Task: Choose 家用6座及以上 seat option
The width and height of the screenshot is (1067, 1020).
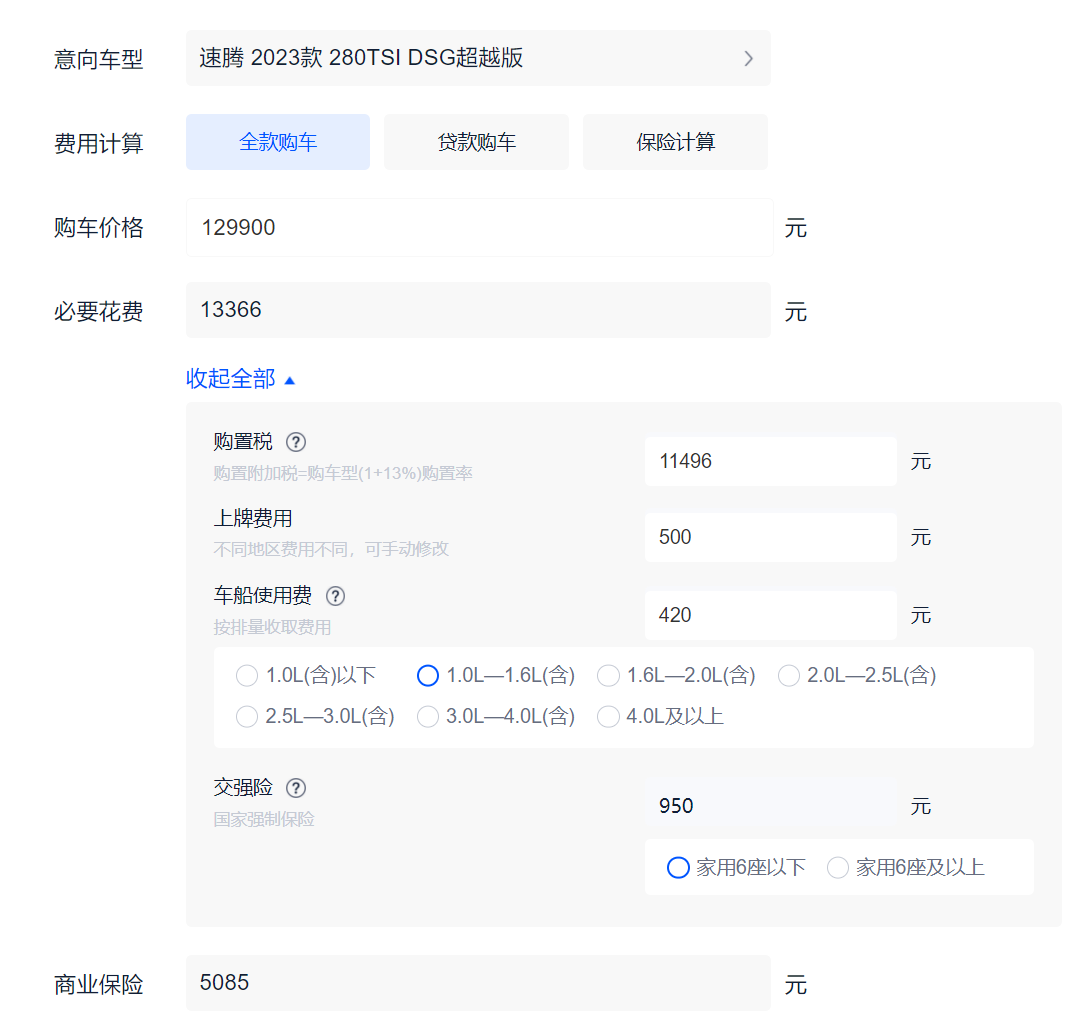Action: point(838,868)
